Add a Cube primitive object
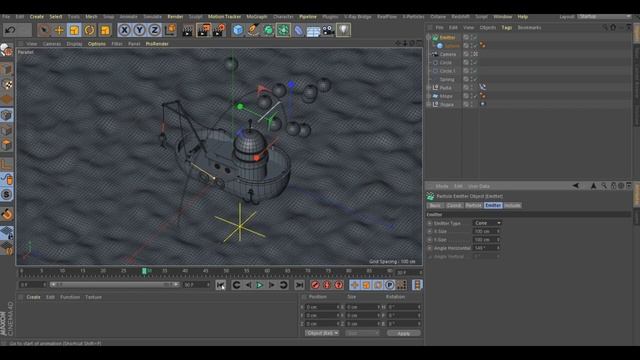Screen dimensions: 640x360 238,30
